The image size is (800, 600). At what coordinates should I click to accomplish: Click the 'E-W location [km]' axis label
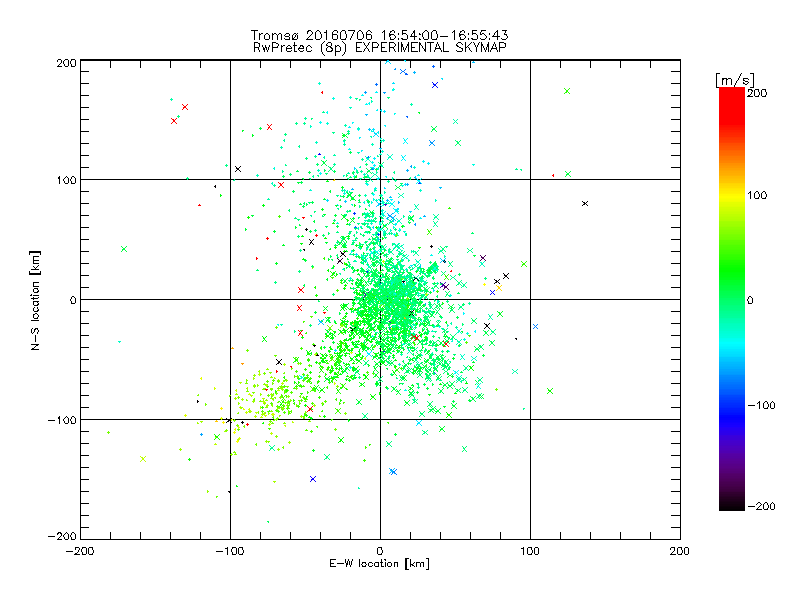point(380,563)
